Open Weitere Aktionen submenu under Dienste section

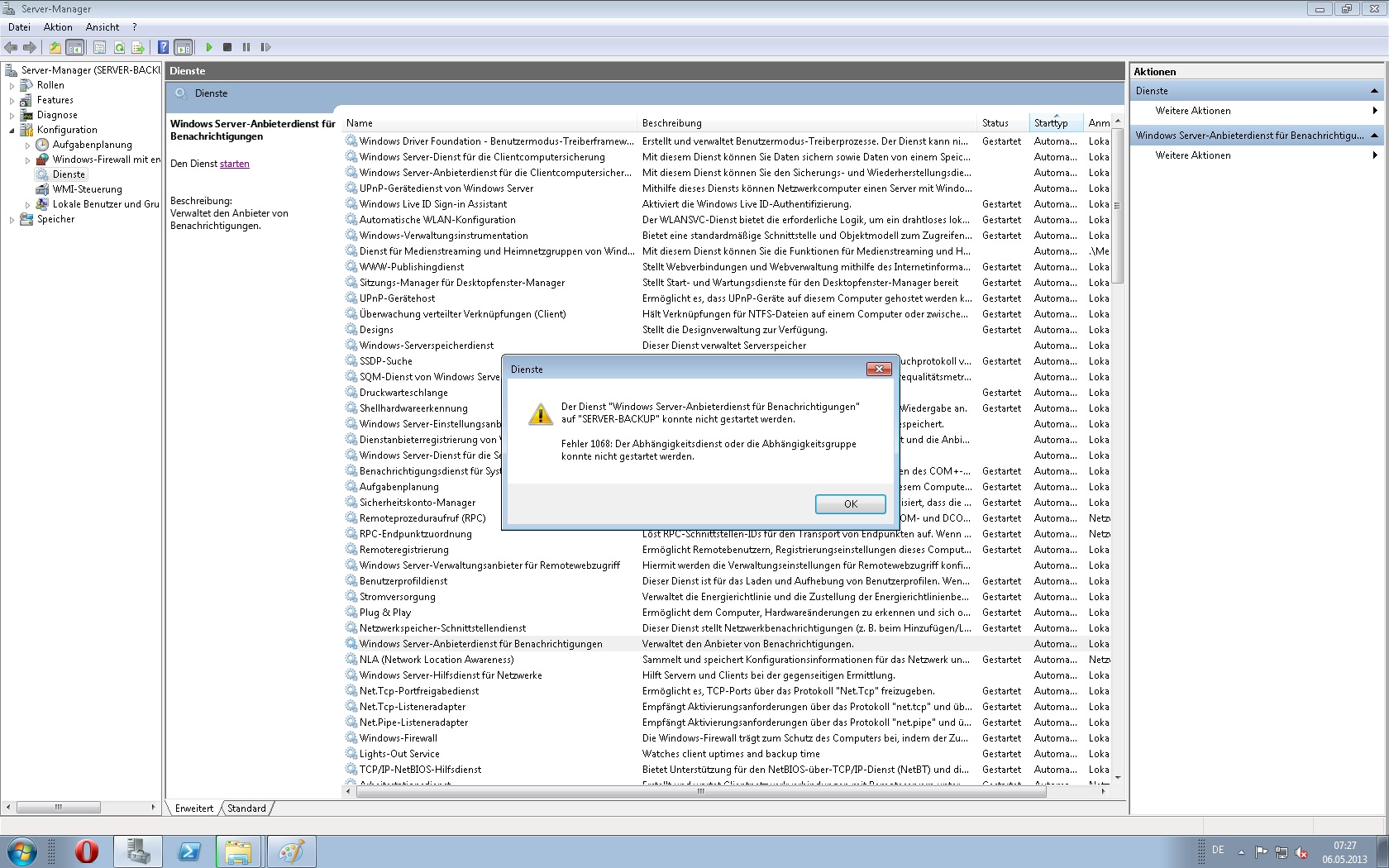pos(1257,111)
